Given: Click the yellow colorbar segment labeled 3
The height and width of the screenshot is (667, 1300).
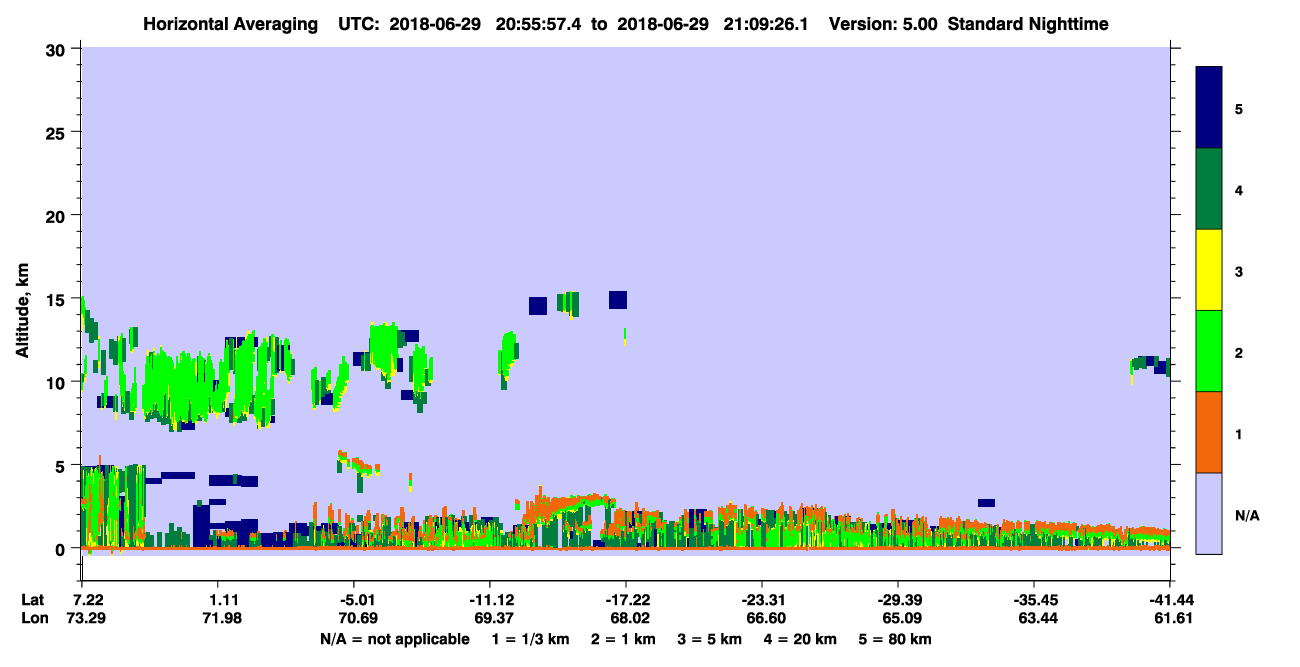Looking at the screenshot, I should pos(1209,270).
